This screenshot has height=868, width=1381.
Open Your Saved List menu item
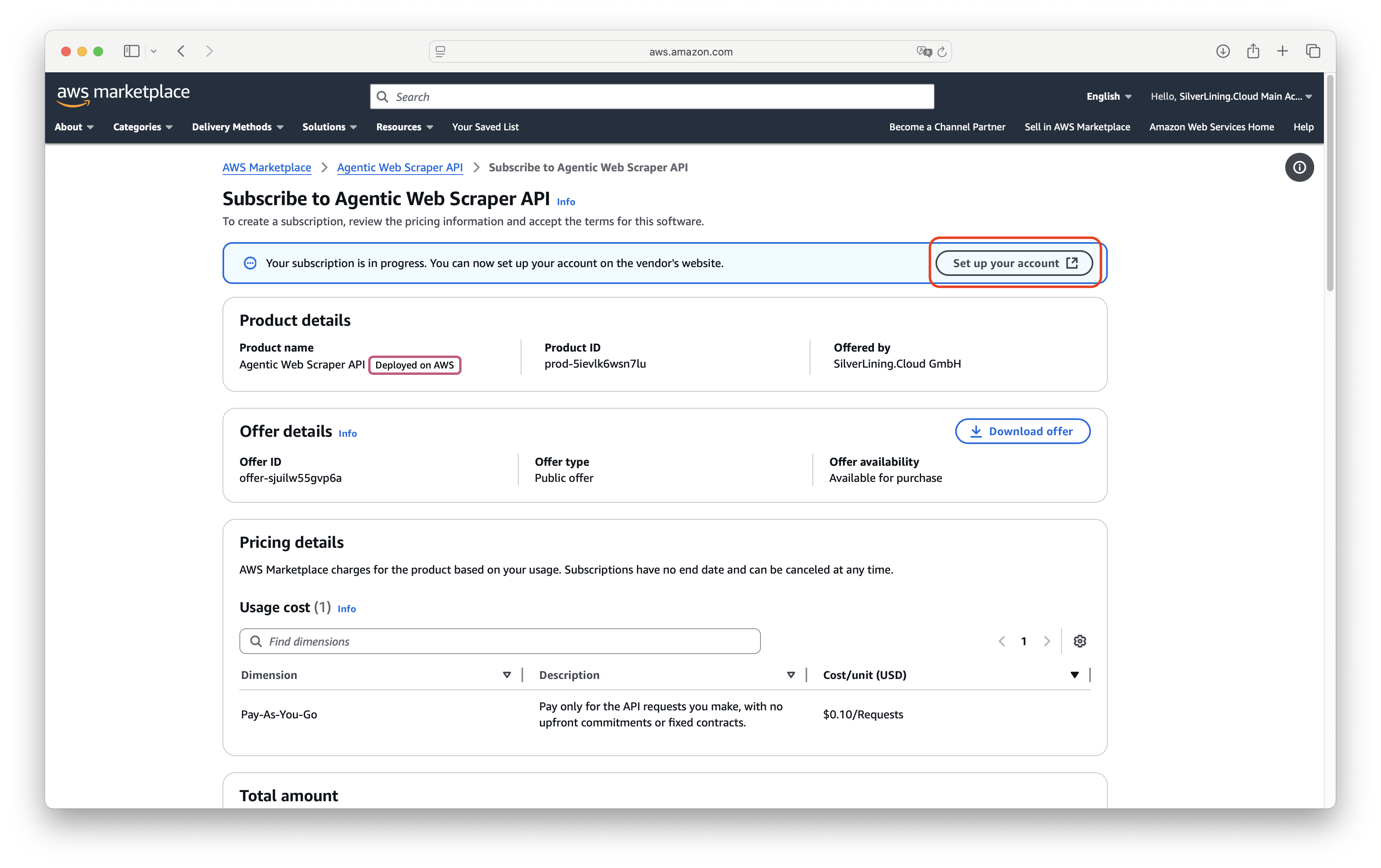coord(485,127)
